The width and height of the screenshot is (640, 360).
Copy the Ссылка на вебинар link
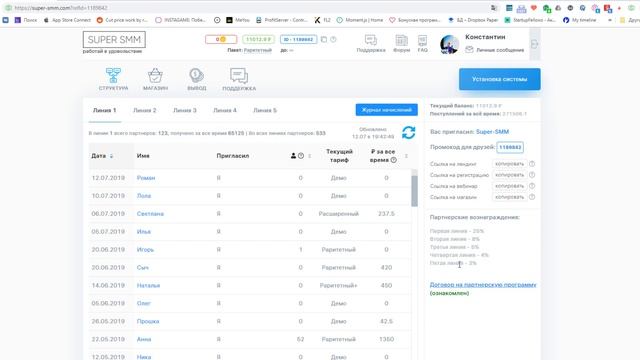pos(509,186)
